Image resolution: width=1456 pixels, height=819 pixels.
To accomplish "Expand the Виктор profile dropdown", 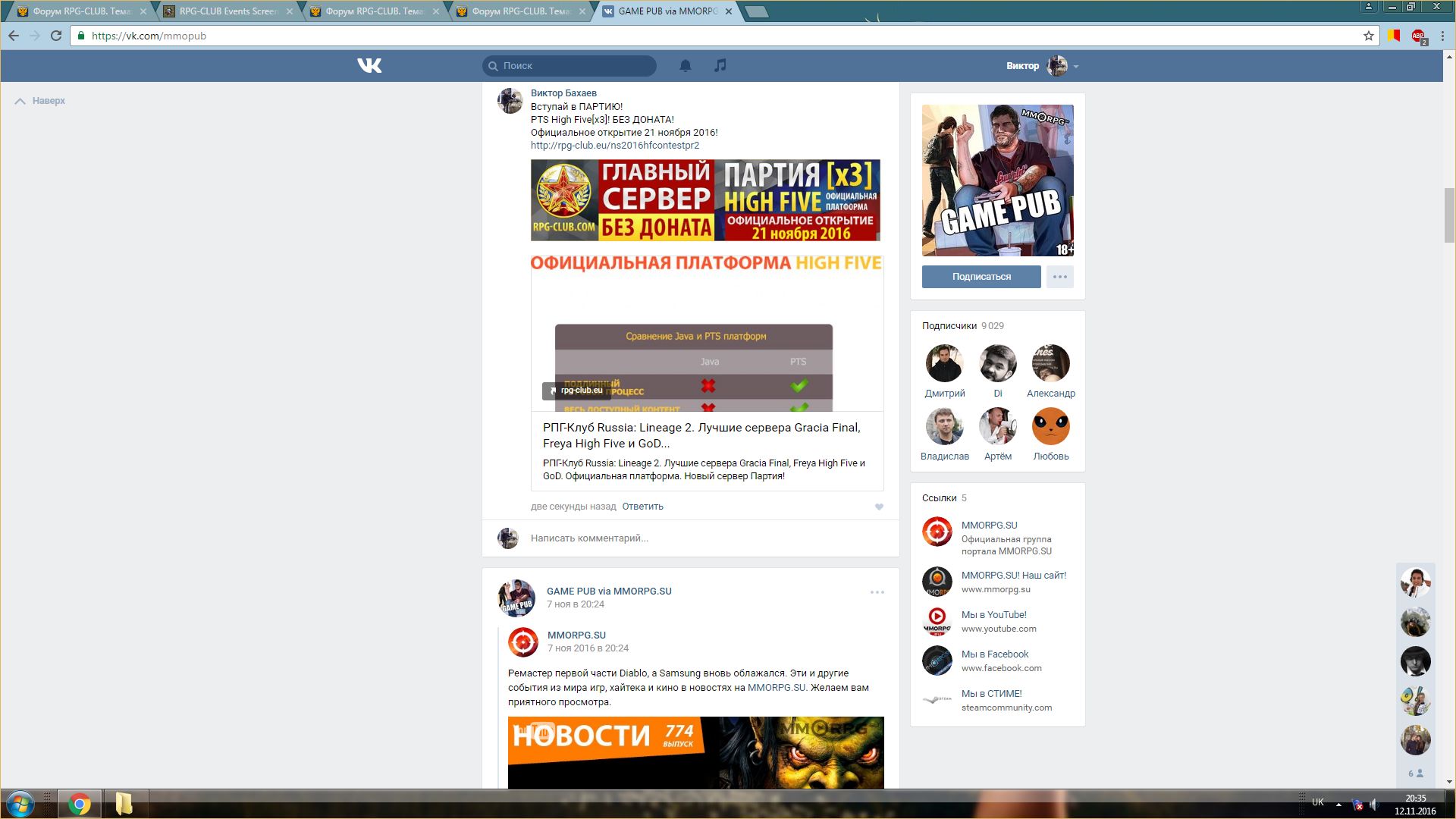I will tap(1075, 67).
